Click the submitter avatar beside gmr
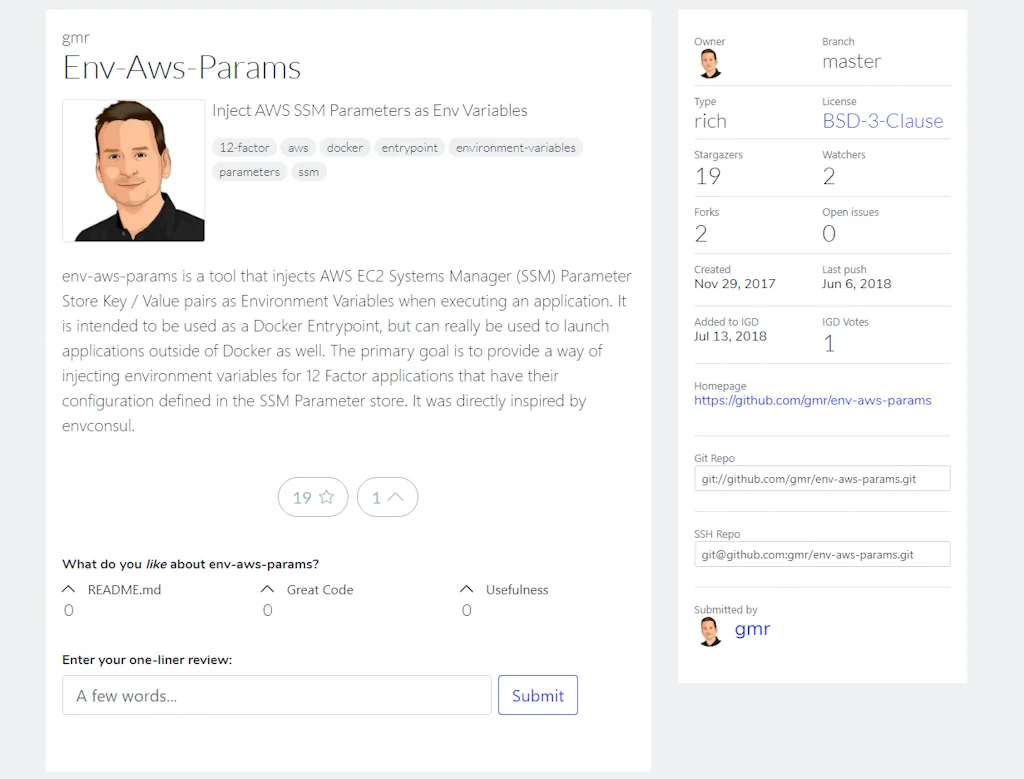The image size is (1024, 779). [710, 631]
